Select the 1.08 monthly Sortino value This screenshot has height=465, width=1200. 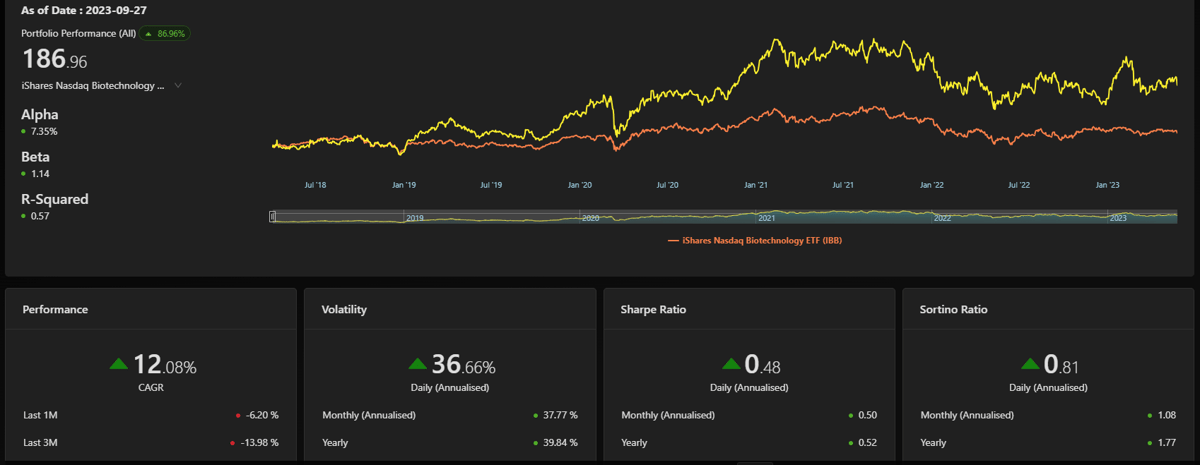(1166, 415)
